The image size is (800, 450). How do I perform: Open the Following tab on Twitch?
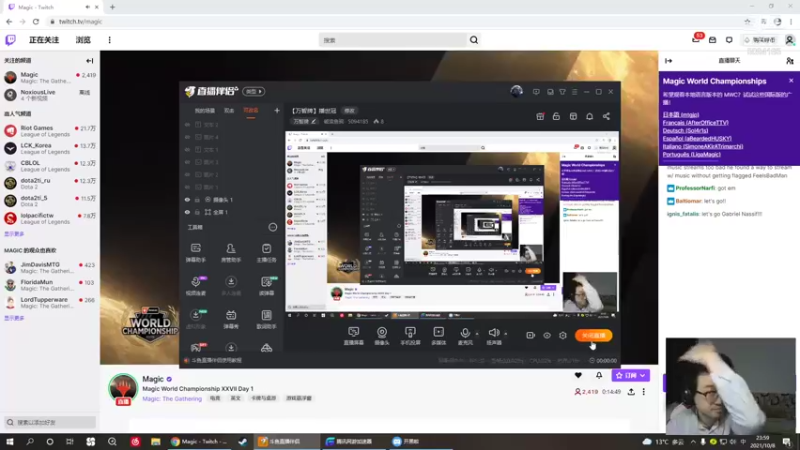44,40
